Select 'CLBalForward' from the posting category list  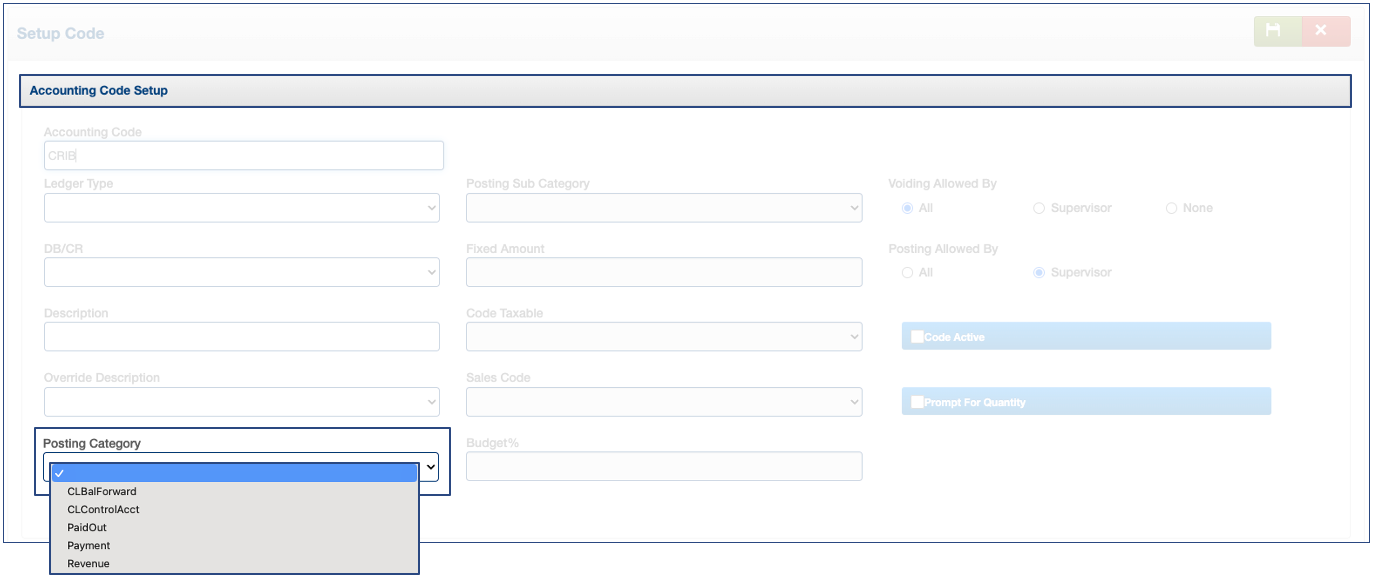pos(102,491)
